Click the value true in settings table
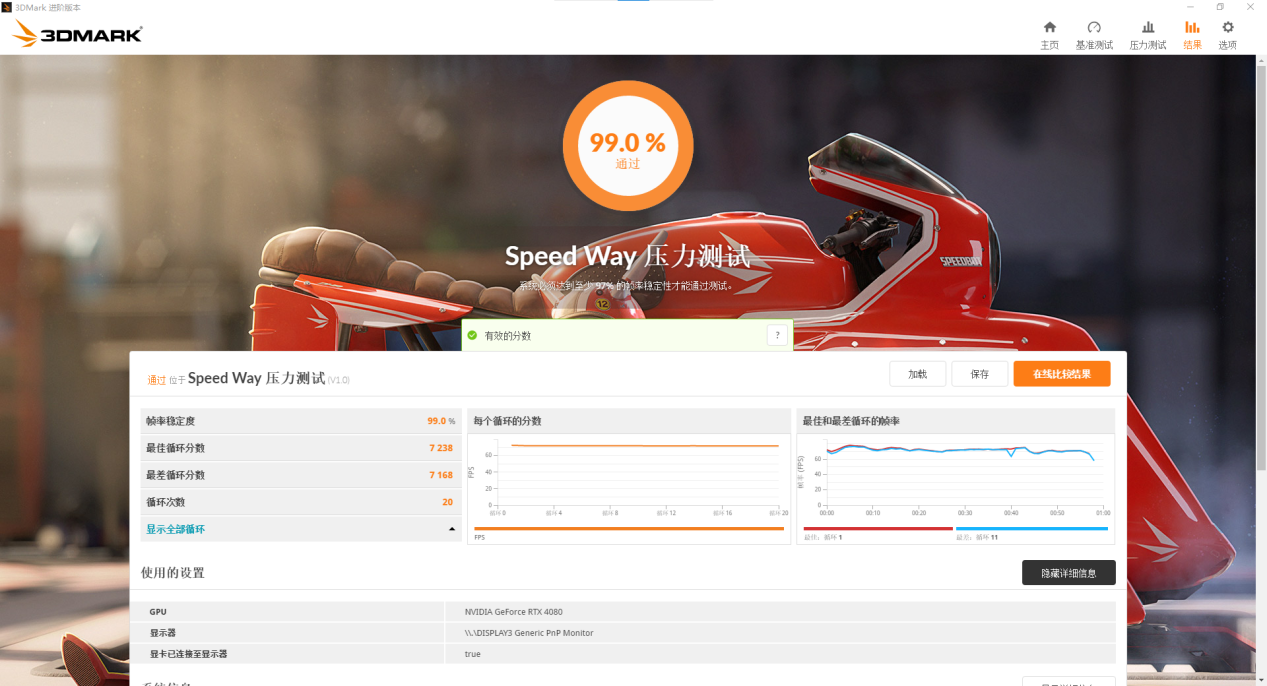This screenshot has width=1267, height=686. pos(473,654)
